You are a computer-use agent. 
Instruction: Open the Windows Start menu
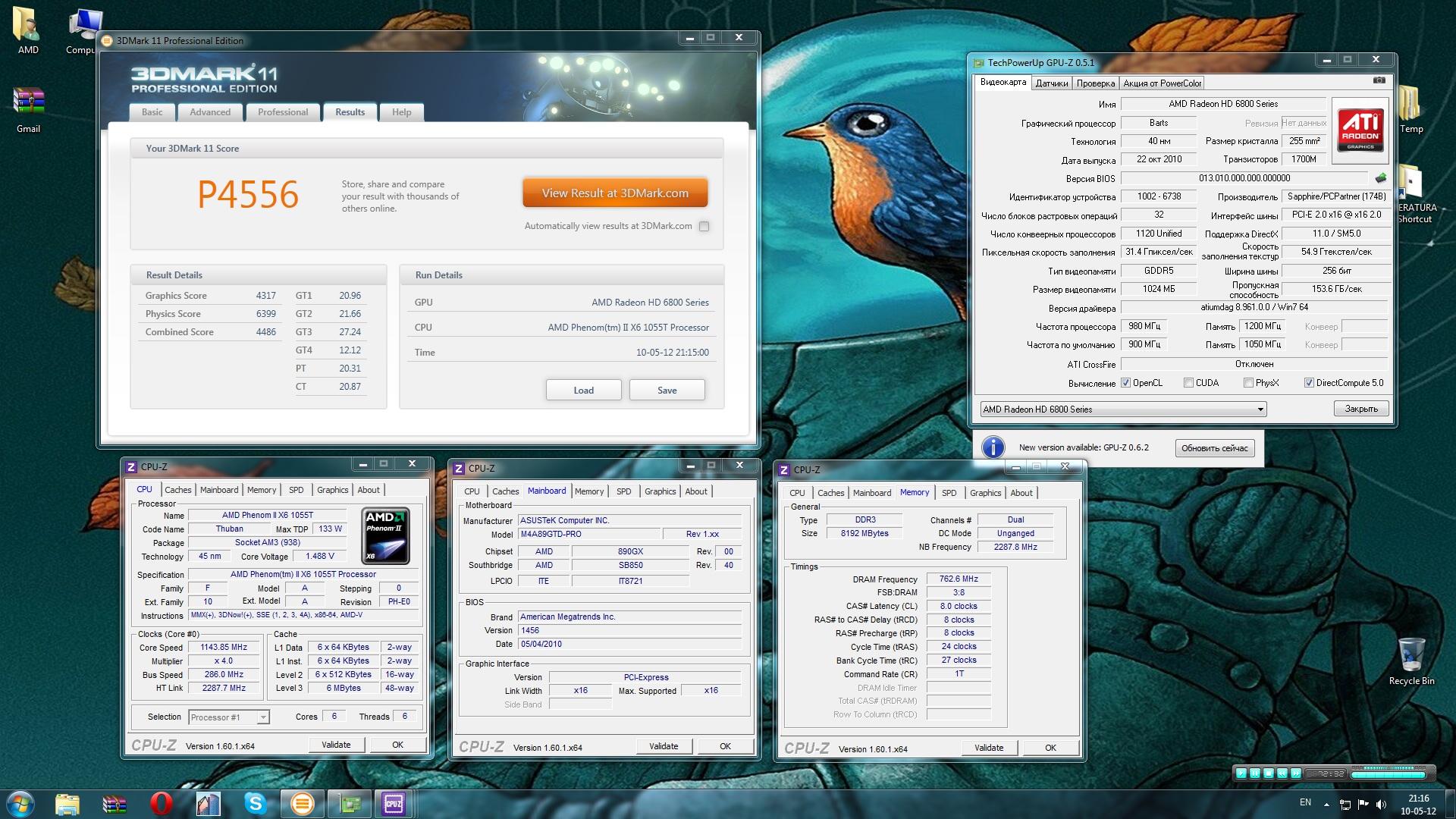coord(20,803)
